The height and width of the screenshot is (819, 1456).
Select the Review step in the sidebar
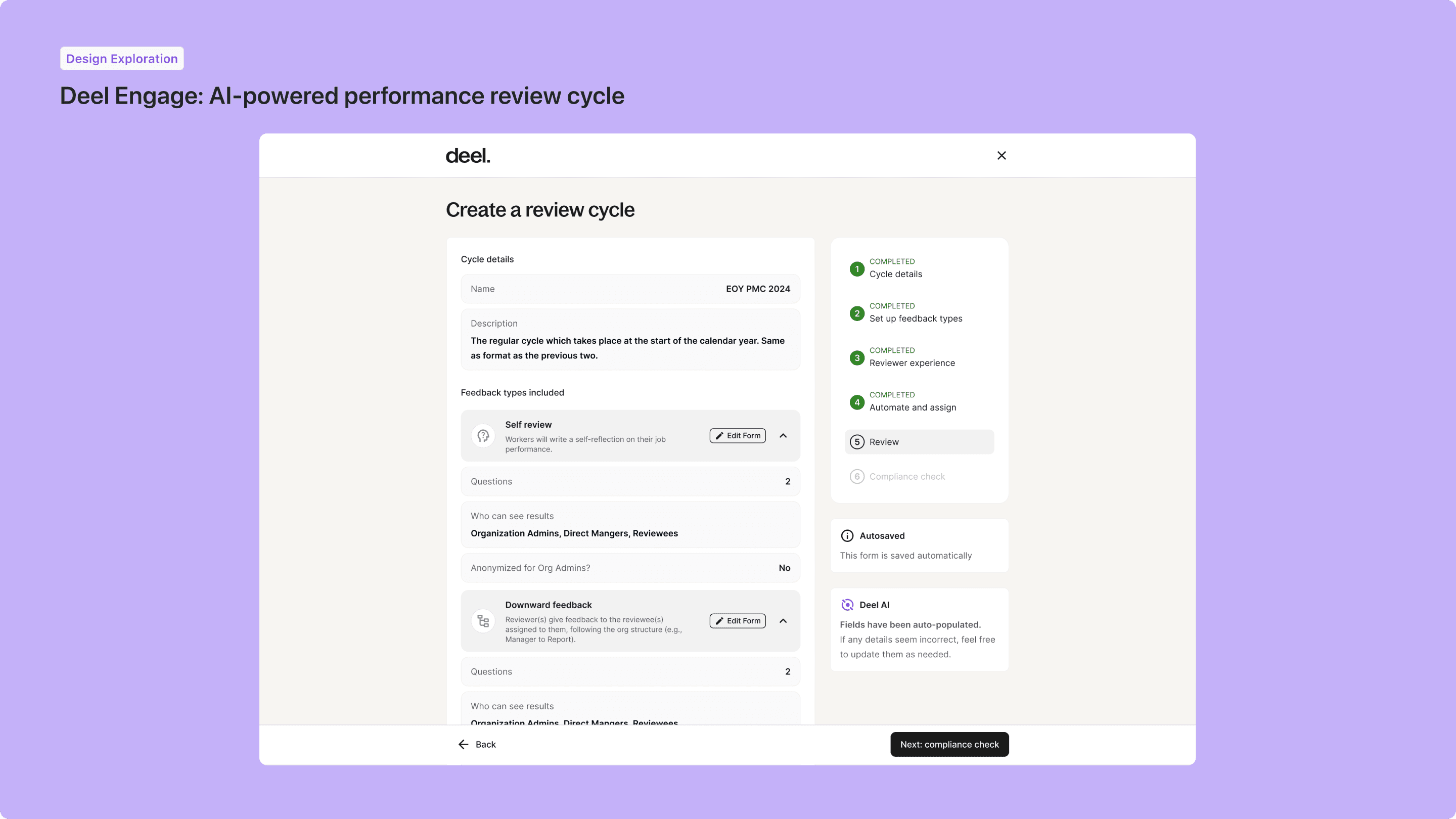point(919,441)
